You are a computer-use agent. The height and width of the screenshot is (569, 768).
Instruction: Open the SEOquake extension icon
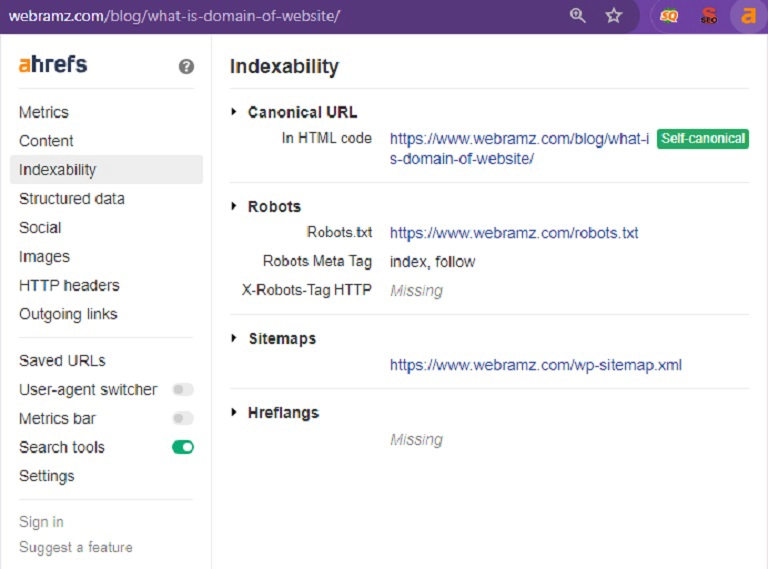669,16
